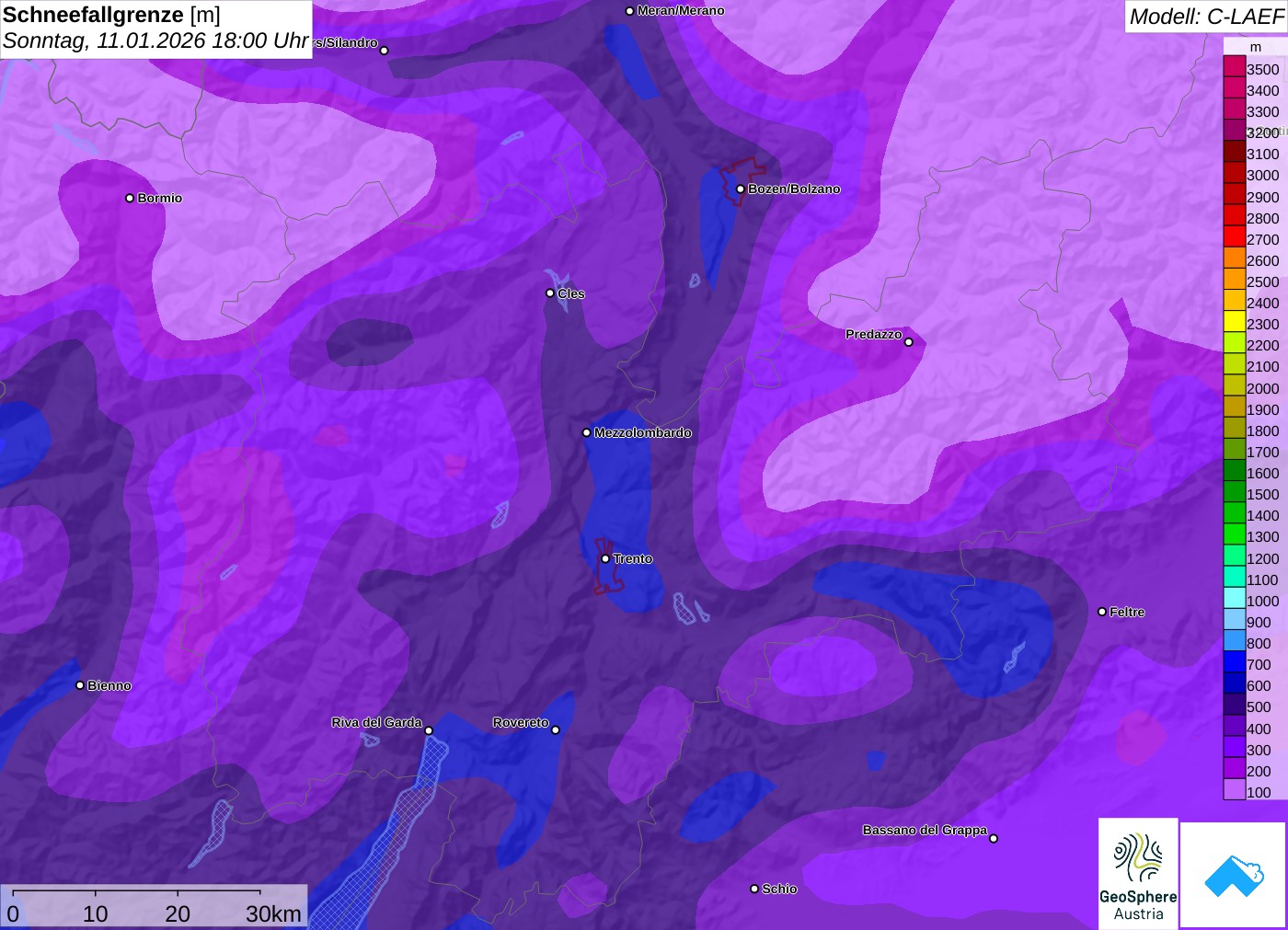Screen dimensions: 1288x930
Task: Click the 1000 m cyan legend swatch
Action: pyautogui.click(x=1235, y=598)
